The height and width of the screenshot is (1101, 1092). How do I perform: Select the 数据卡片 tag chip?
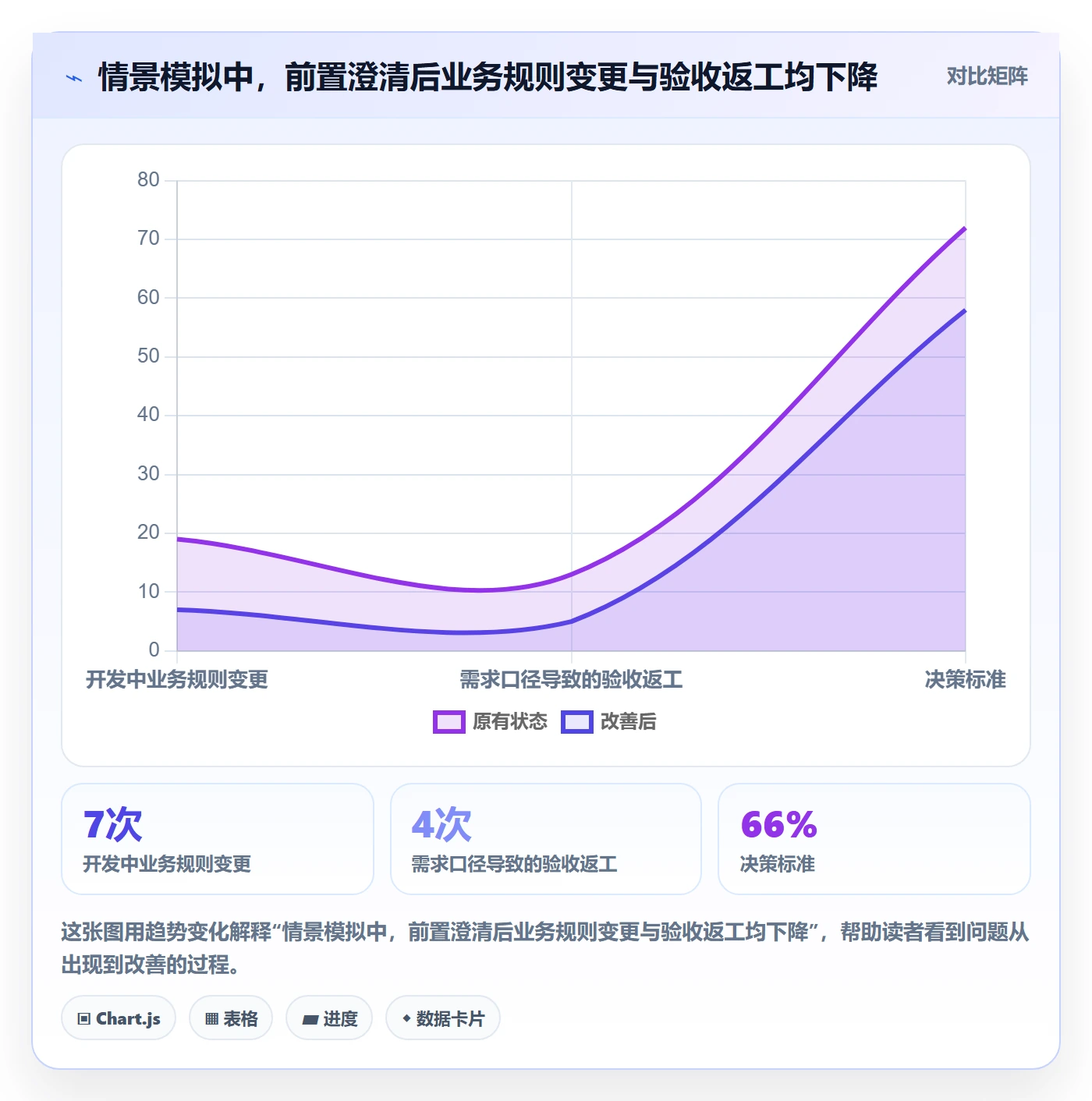click(x=443, y=1018)
